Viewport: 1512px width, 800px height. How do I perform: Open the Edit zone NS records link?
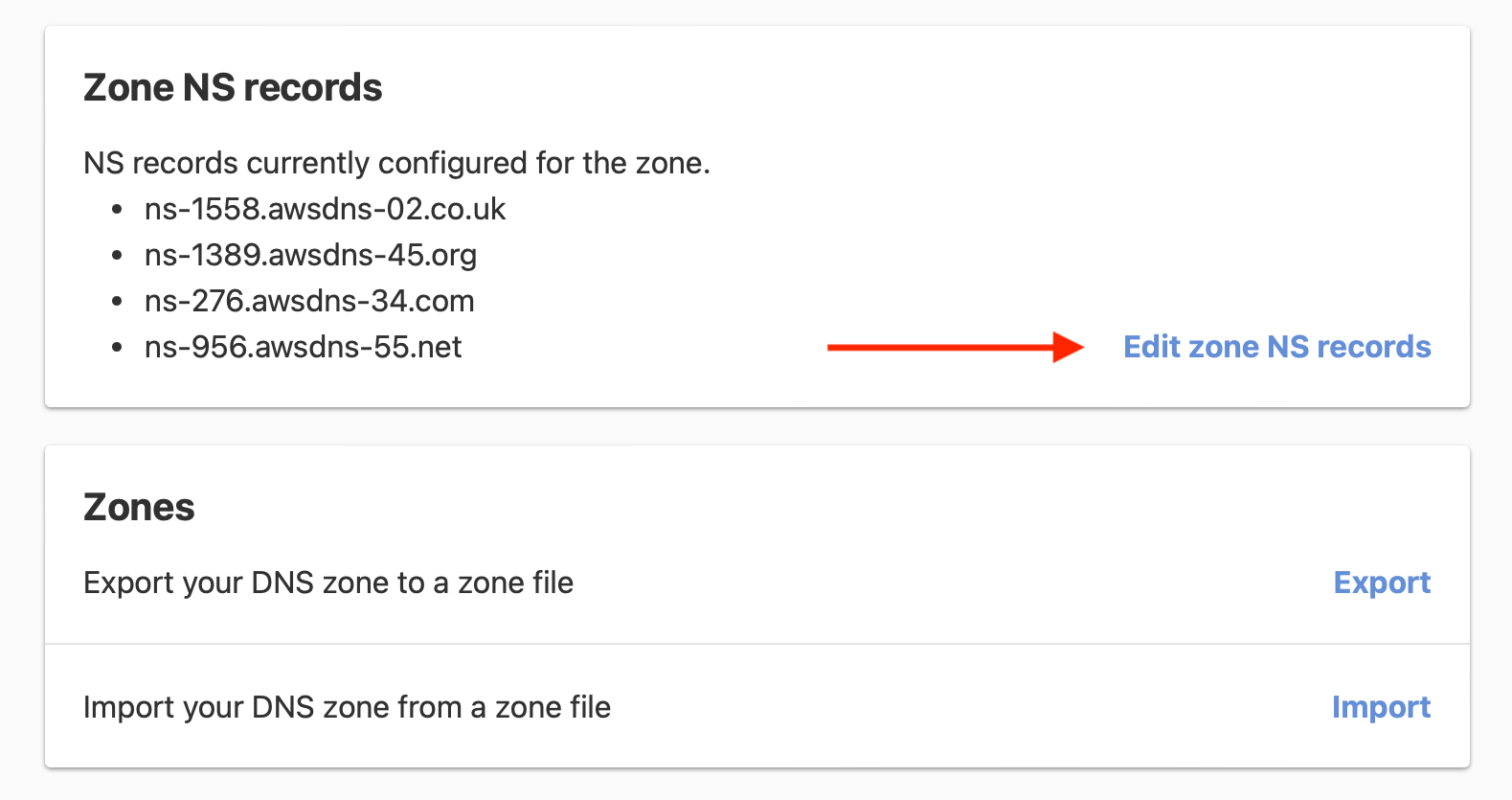1276,347
